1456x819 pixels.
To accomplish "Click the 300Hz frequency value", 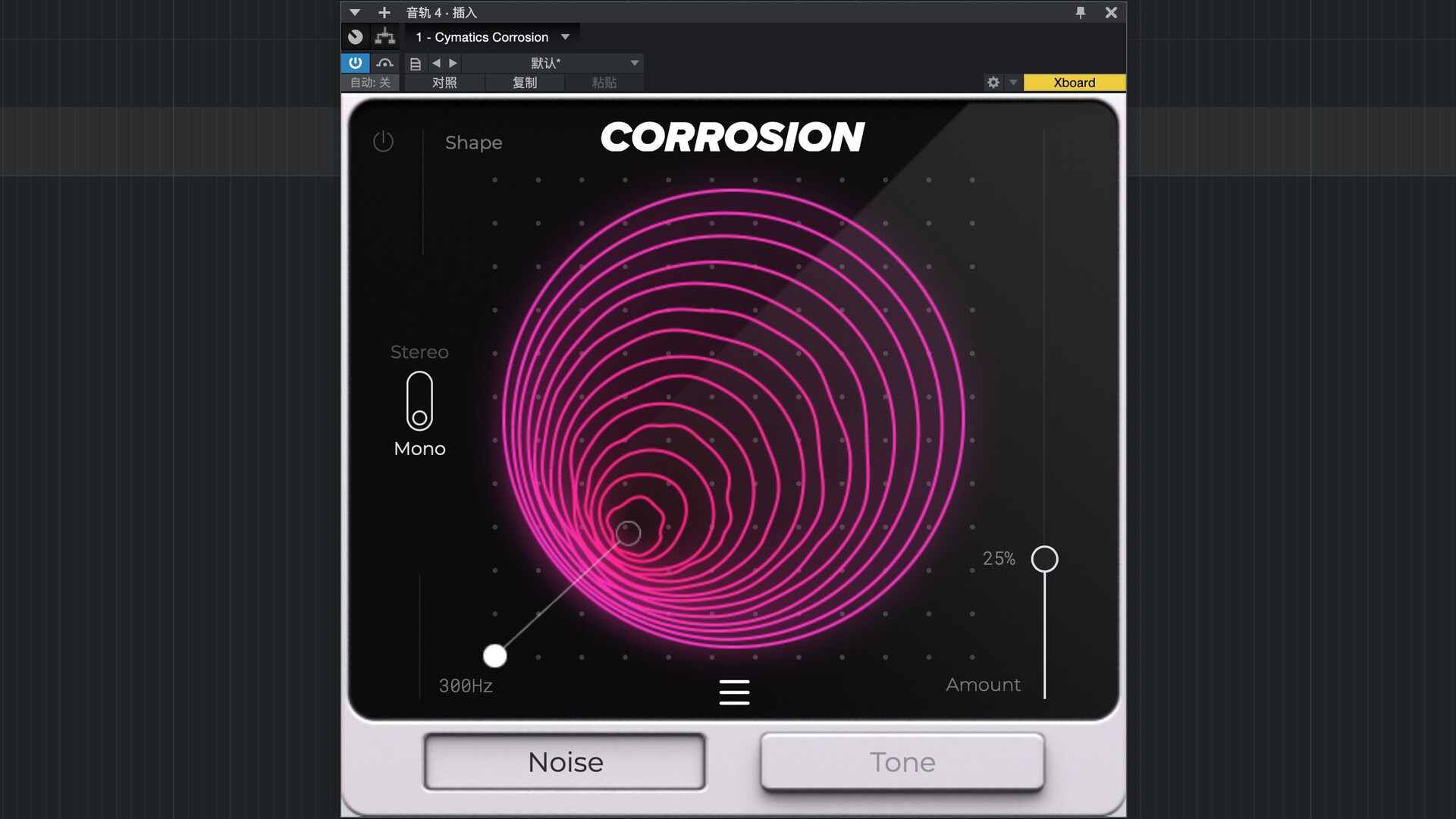I will (466, 686).
